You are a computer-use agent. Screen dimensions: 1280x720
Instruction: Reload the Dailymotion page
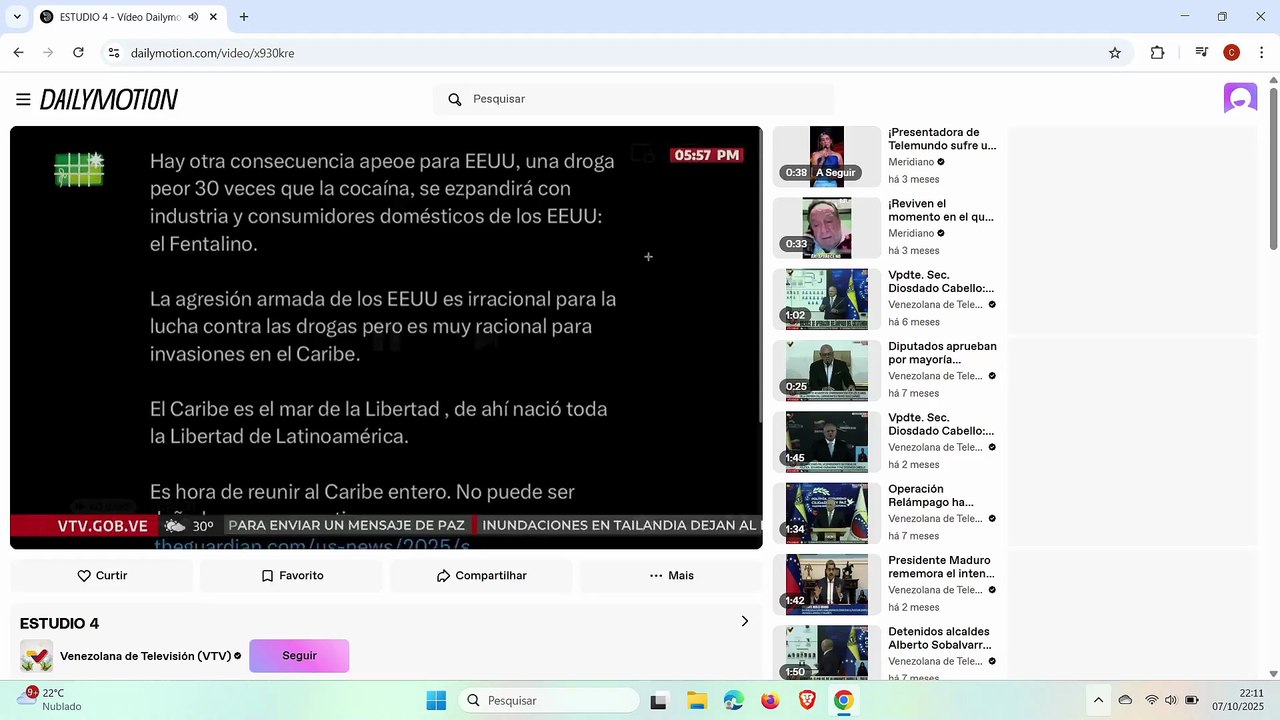(x=78, y=53)
